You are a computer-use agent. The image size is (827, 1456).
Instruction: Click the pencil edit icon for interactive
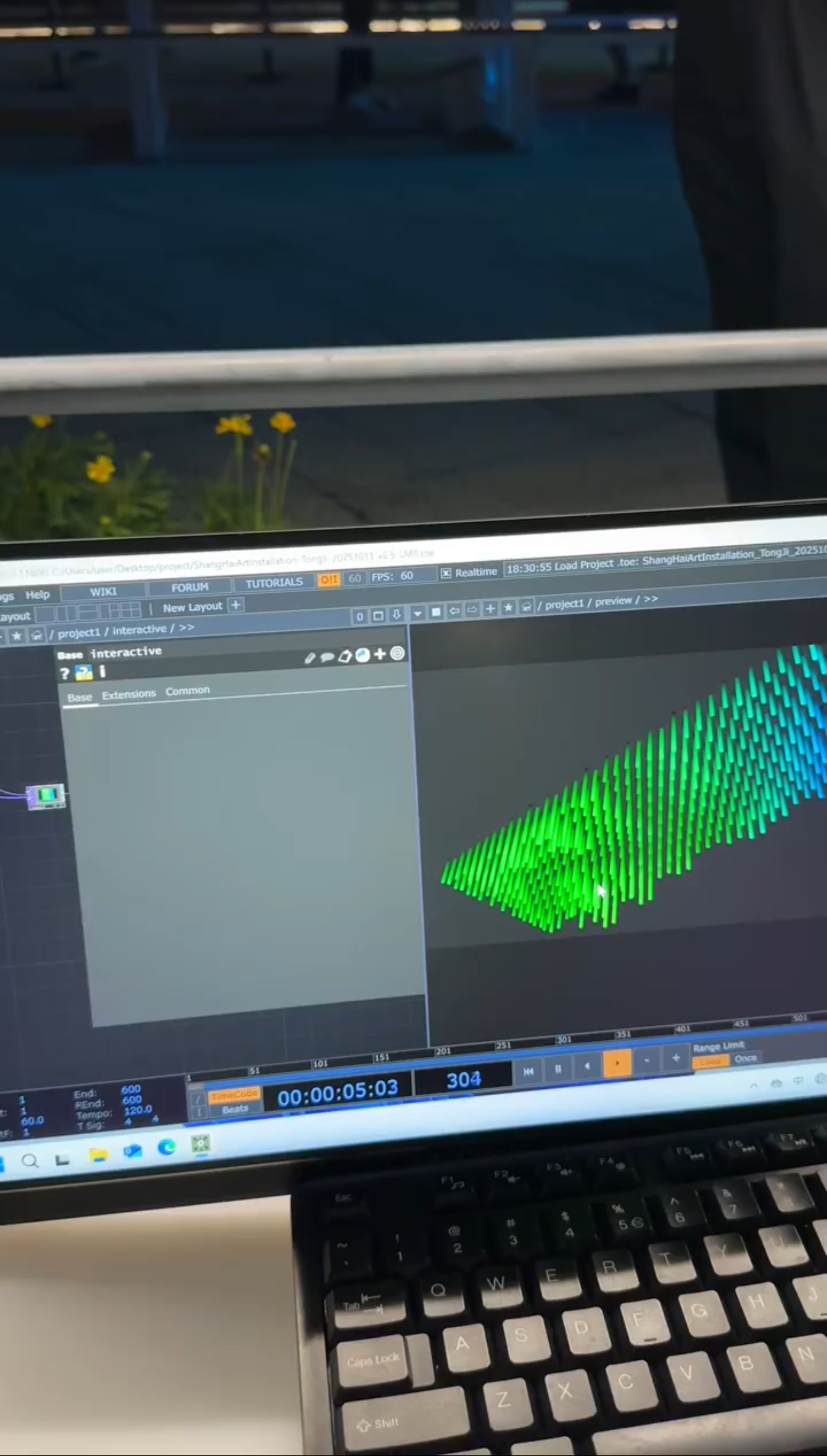(x=310, y=658)
